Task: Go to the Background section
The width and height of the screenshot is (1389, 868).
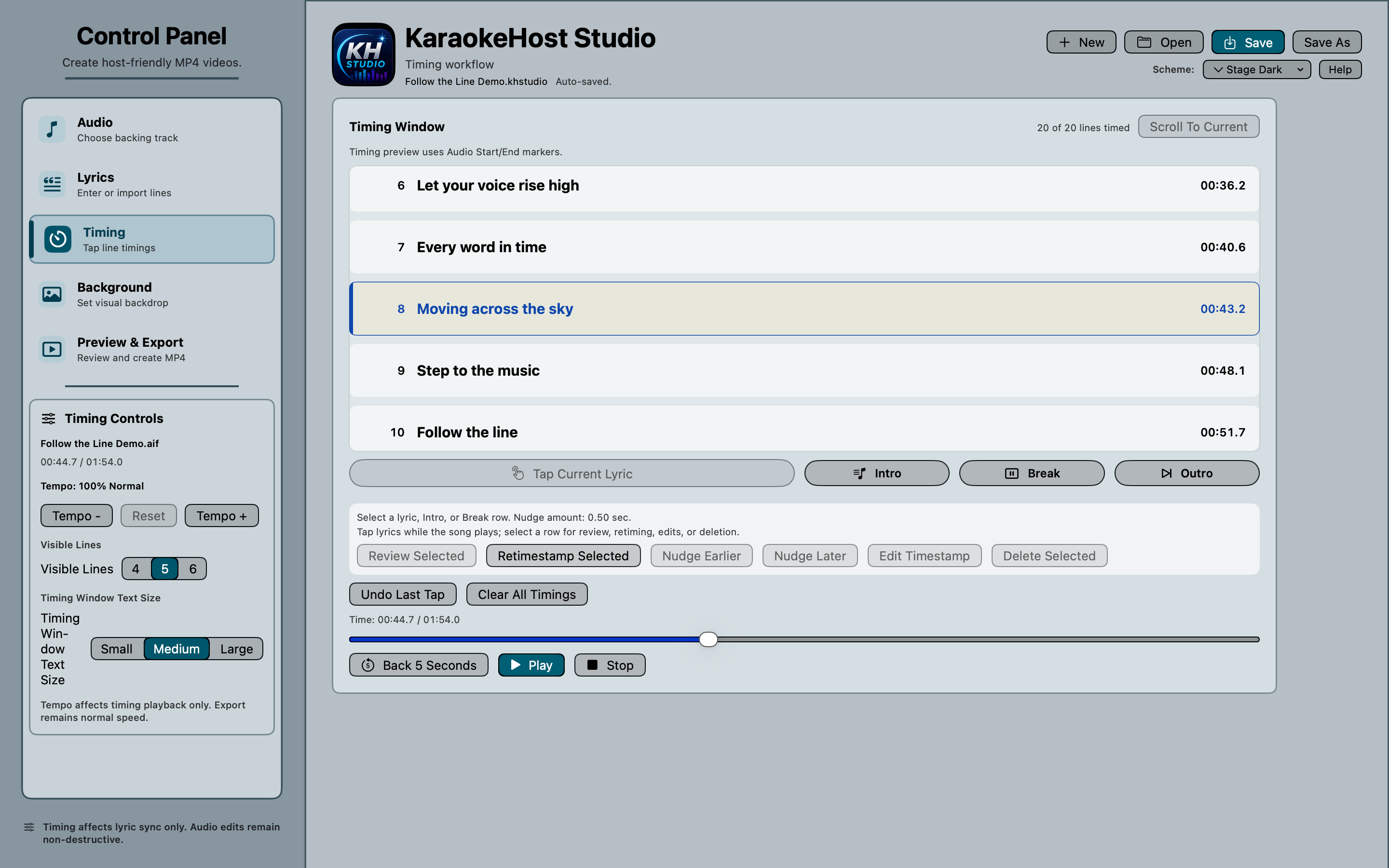Action: click(x=152, y=295)
